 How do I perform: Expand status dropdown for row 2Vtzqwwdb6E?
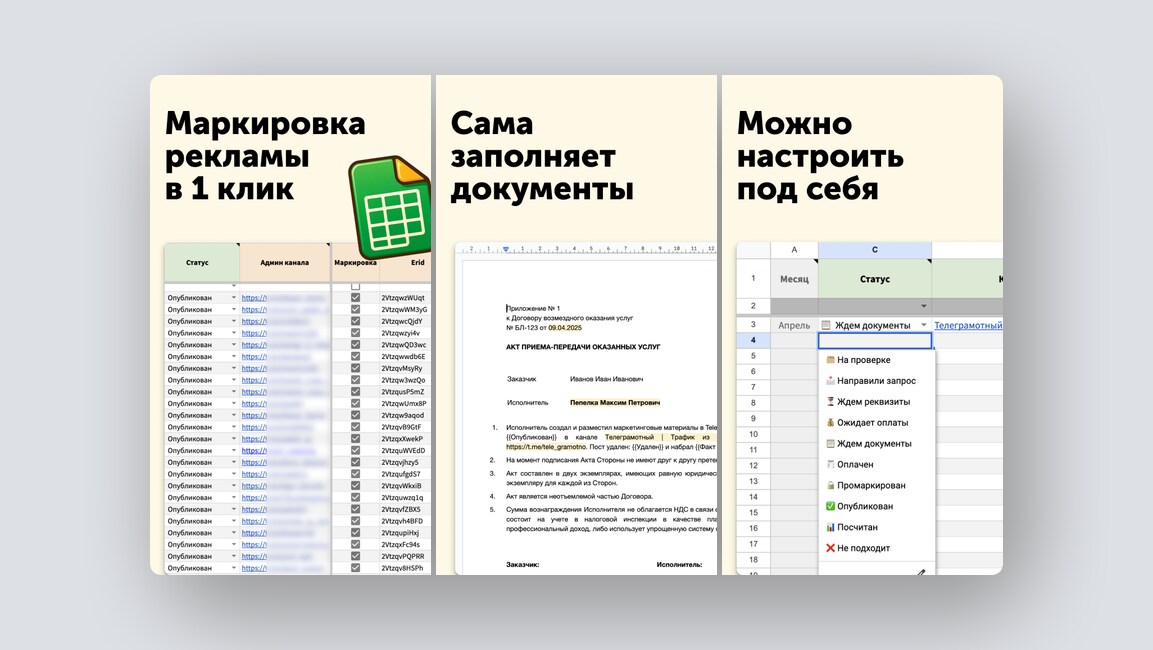(x=234, y=357)
